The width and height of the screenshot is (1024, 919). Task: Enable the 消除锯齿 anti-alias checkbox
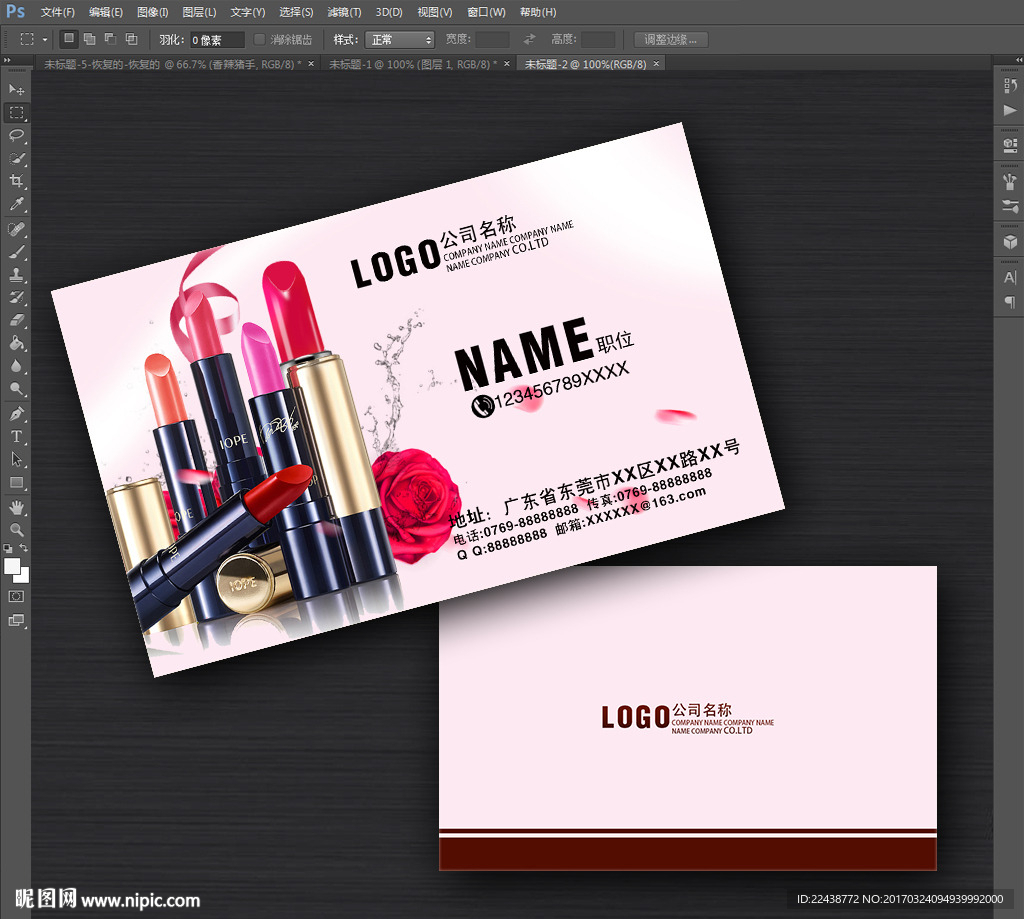(259, 39)
